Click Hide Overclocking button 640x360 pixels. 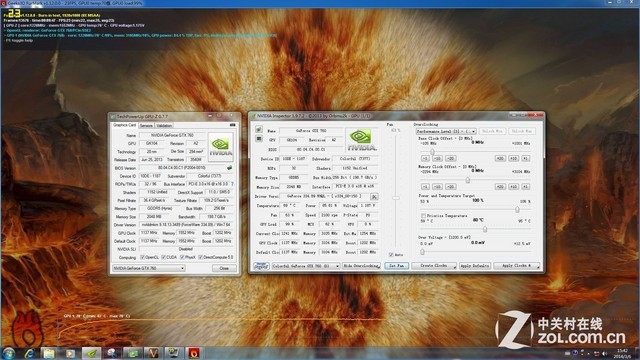click(361, 266)
